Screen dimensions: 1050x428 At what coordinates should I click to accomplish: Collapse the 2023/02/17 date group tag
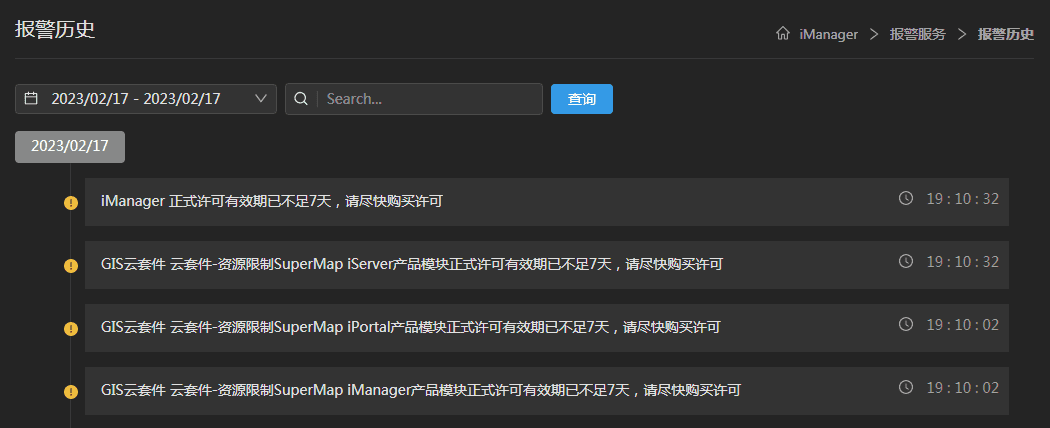tap(70, 146)
